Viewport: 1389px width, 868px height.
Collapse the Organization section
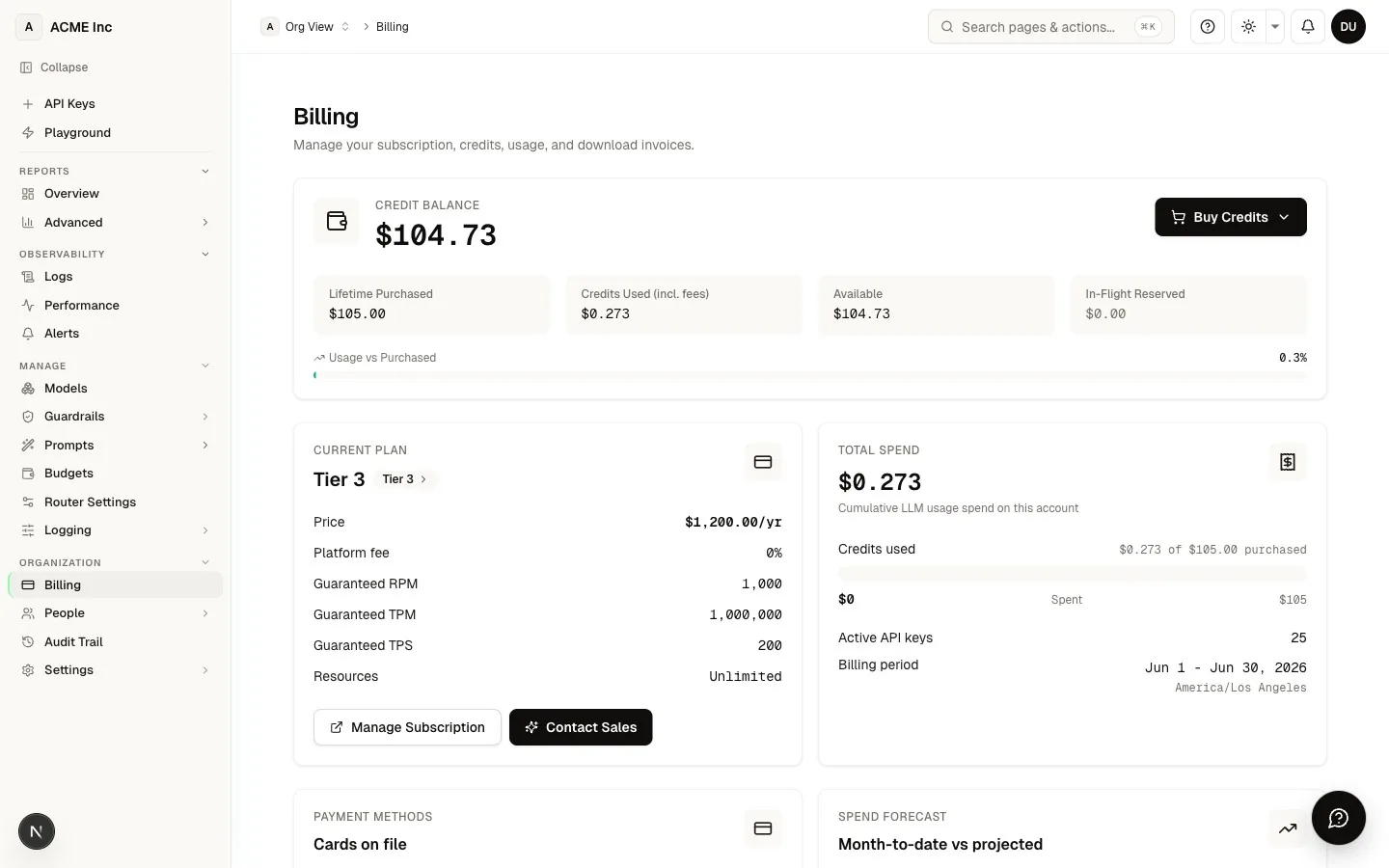204,562
